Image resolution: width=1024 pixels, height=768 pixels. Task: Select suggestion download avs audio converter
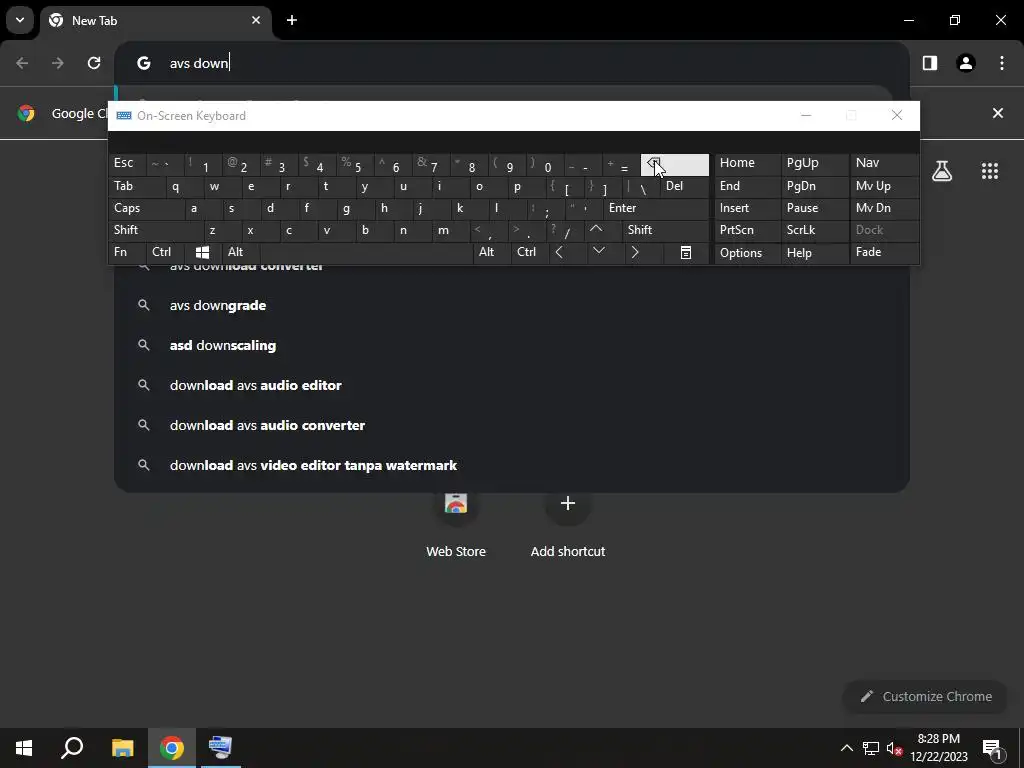click(511, 424)
